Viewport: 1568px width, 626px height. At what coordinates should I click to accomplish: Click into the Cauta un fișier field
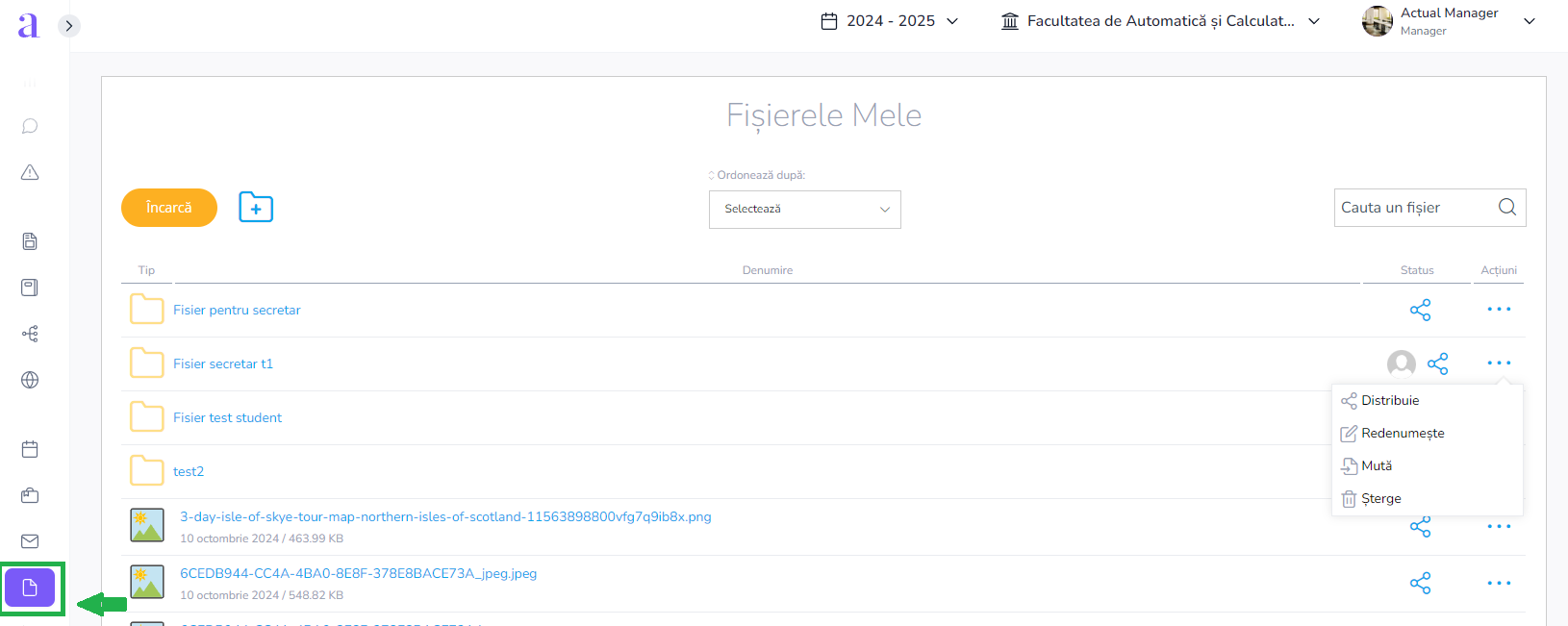pyautogui.click(x=1413, y=208)
